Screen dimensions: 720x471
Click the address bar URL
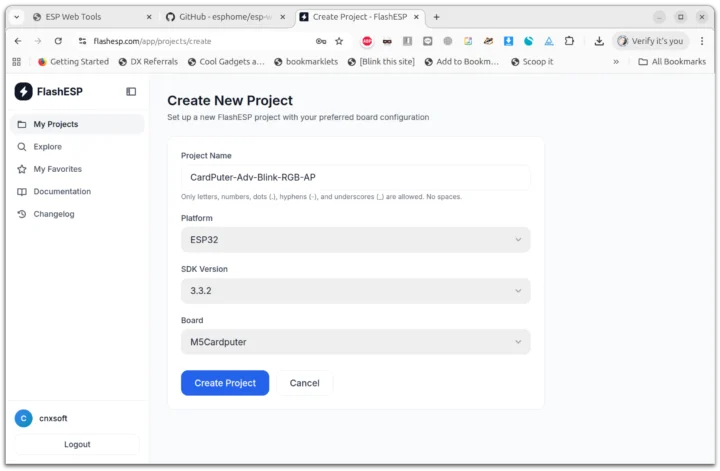152,41
